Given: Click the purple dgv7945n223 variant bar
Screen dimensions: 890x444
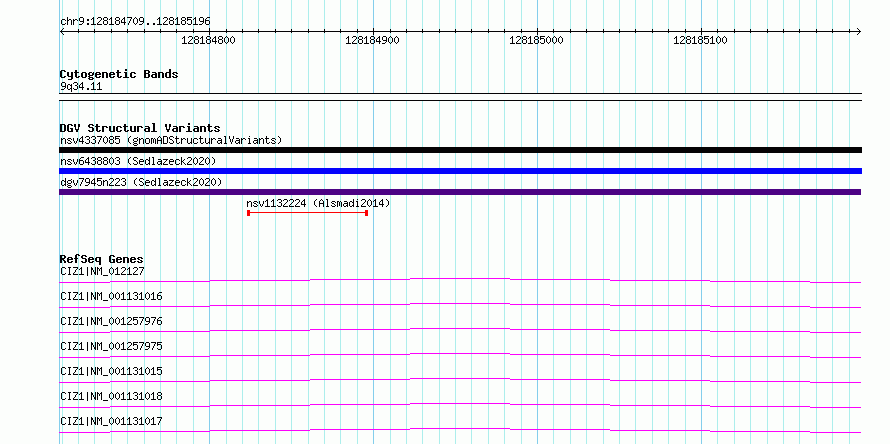Looking at the screenshot, I should 460,192.
